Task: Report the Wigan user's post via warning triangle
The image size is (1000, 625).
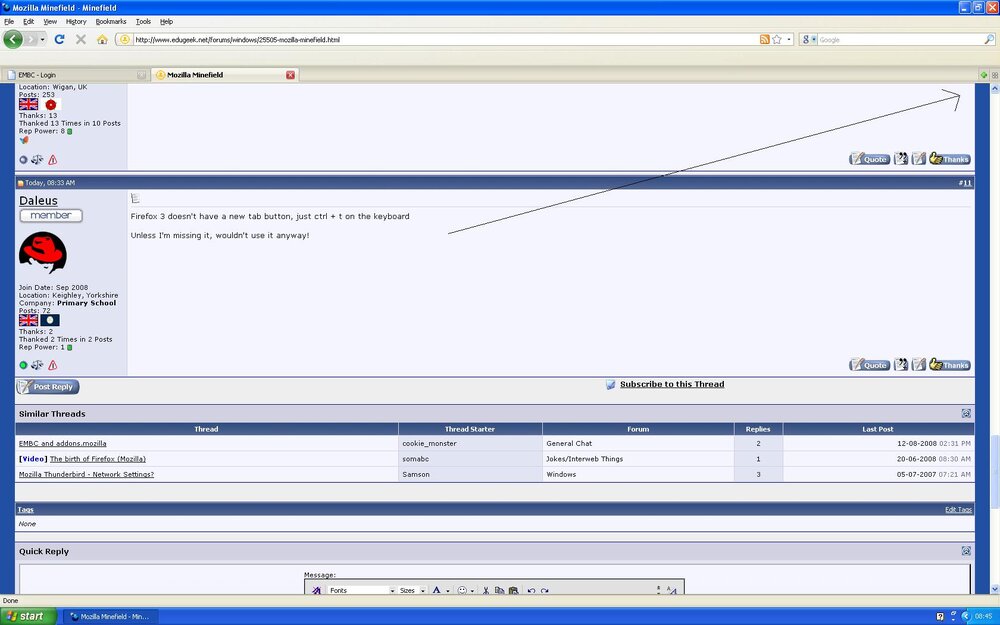Action: coord(53,160)
